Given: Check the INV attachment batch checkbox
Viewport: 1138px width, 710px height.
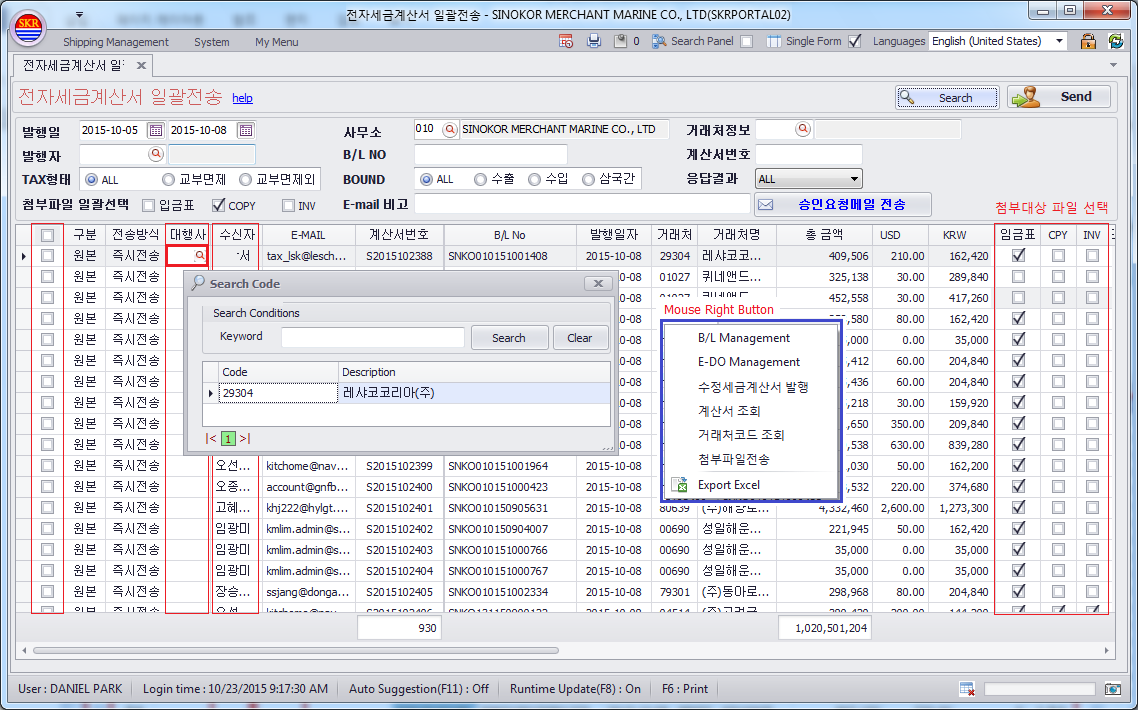Looking at the screenshot, I should [288, 205].
